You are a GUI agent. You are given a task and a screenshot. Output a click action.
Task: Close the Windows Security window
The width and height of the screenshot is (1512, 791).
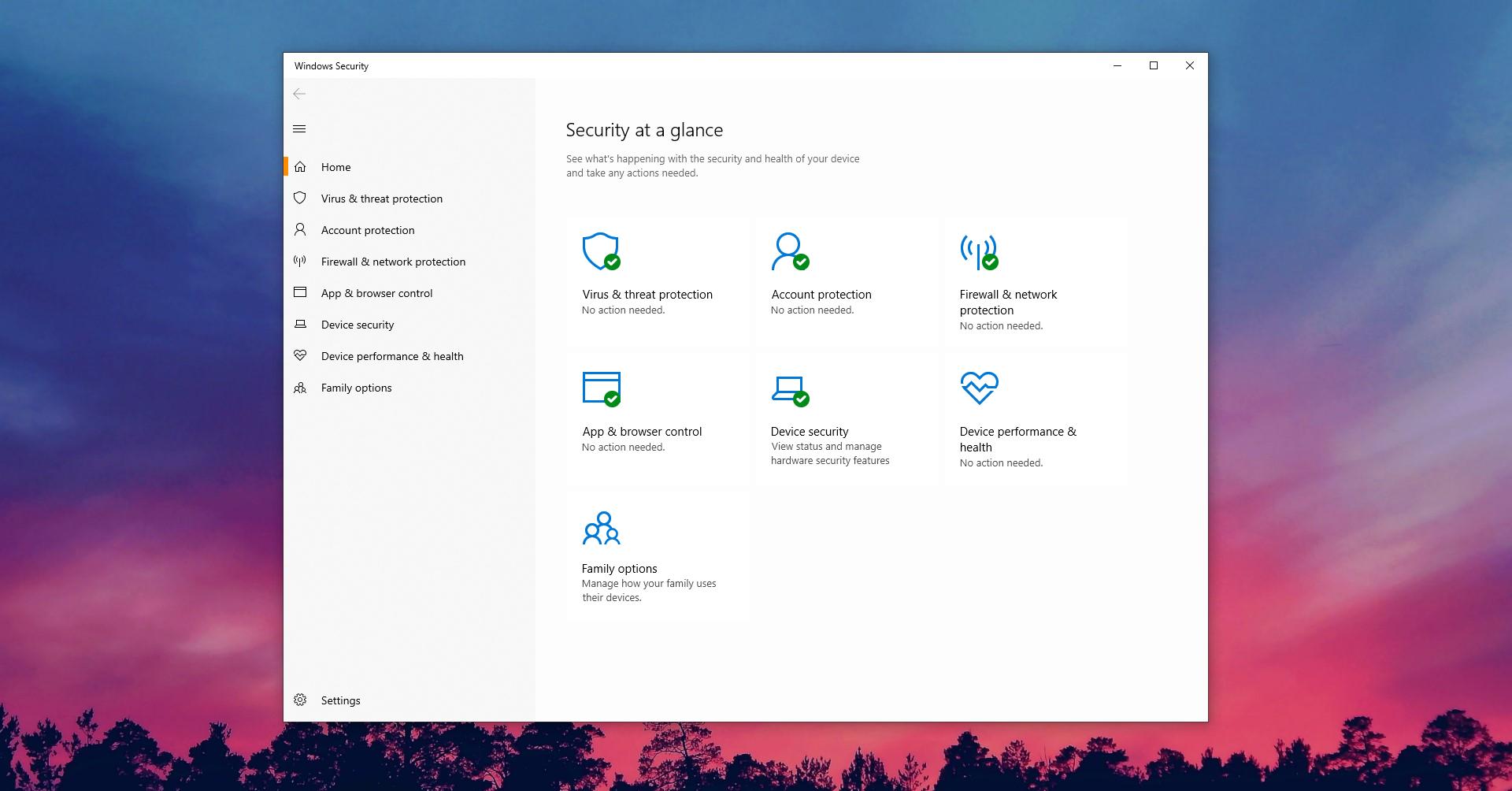point(1190,65)
